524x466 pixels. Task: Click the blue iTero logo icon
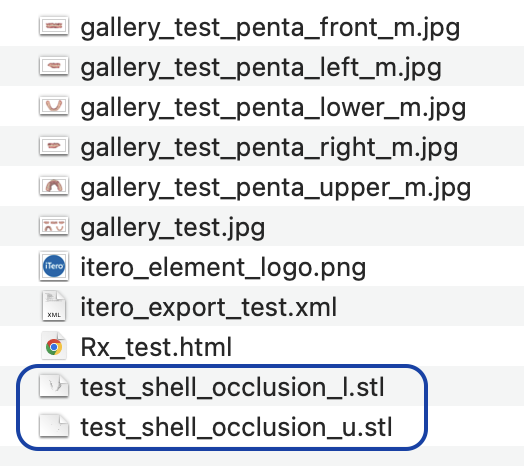tap(54, 266)
